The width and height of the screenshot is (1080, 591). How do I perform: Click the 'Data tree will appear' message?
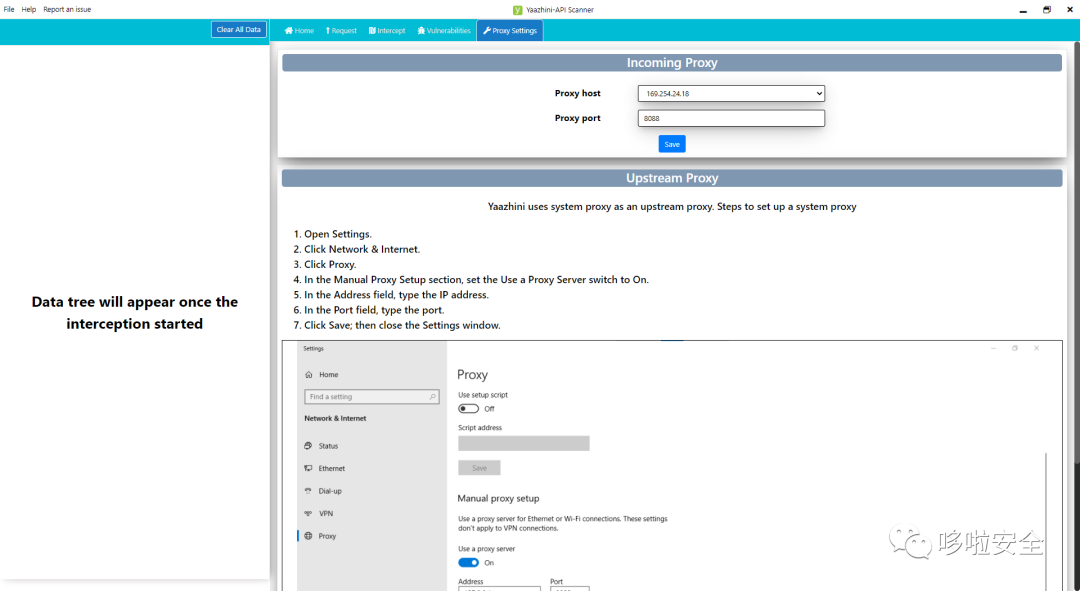click(134, 313)
